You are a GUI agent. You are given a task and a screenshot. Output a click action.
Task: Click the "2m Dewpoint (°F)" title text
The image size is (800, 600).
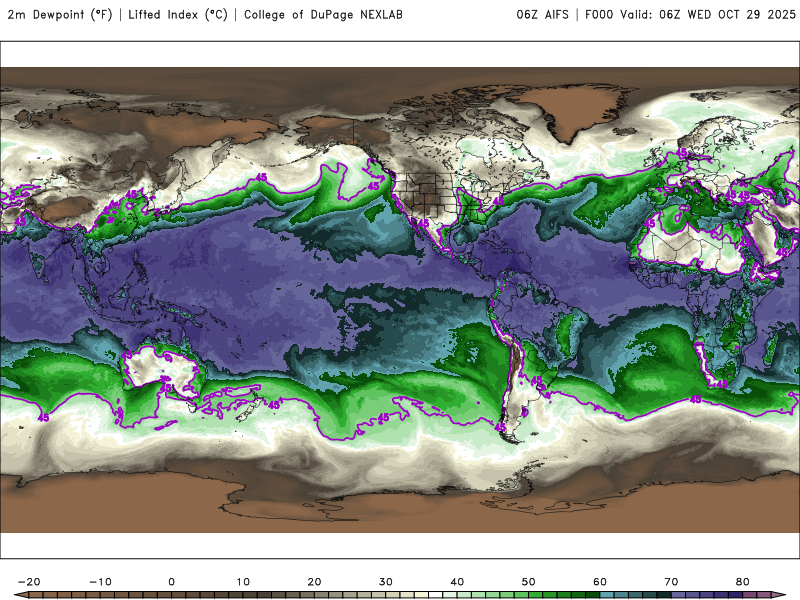tap(60, 14)
